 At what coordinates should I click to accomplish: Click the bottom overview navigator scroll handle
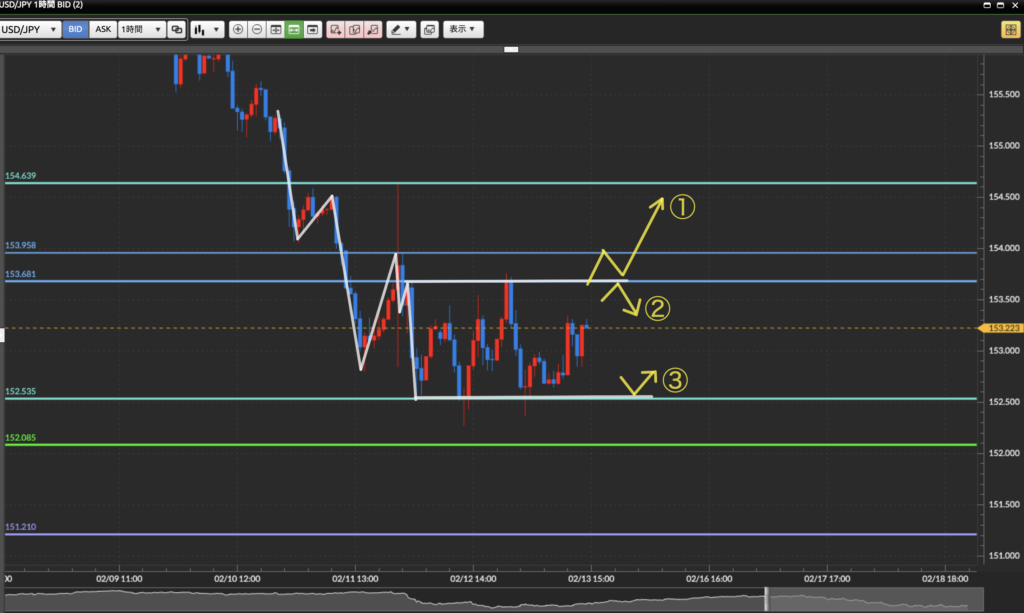coord(767,598)
